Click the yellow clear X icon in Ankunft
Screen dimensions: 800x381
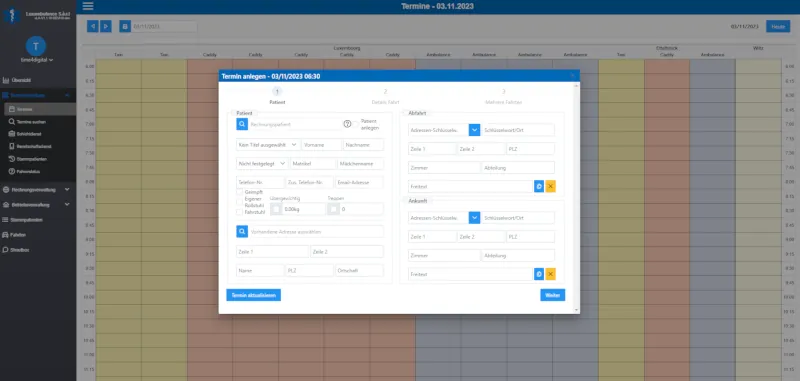[x=551, y=274]
